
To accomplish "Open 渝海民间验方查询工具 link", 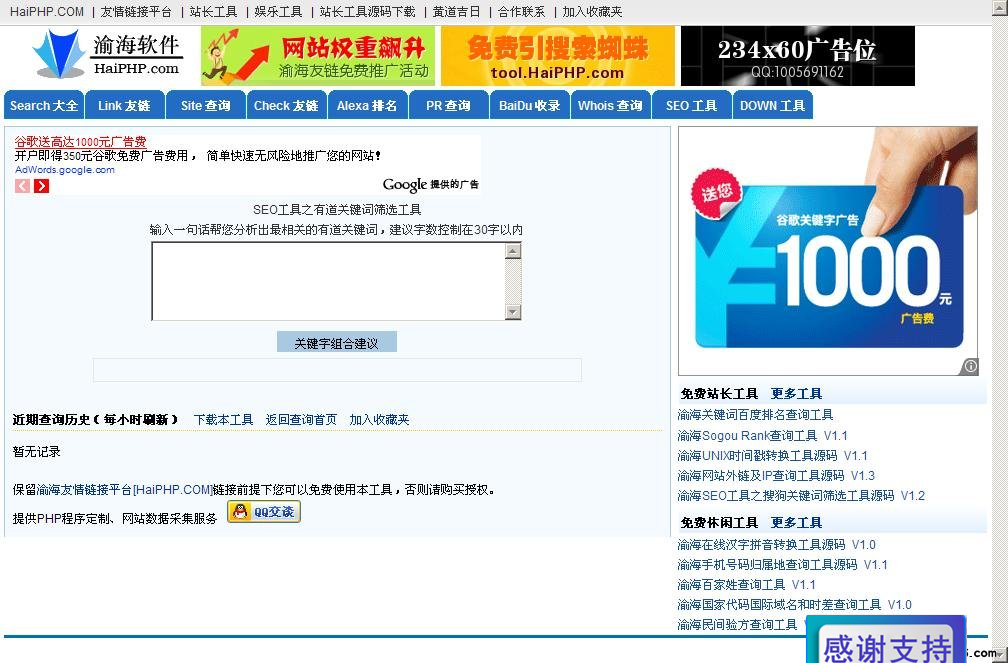I will [737, 624].
